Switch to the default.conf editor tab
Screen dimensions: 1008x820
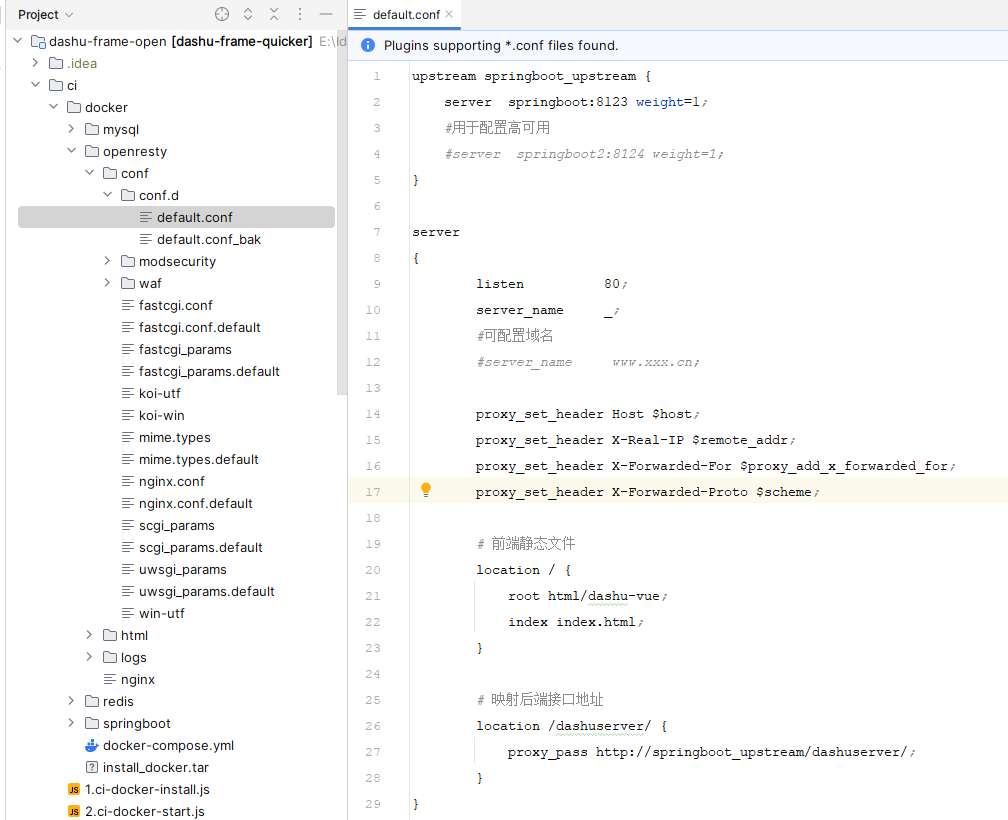coord(400,14)
